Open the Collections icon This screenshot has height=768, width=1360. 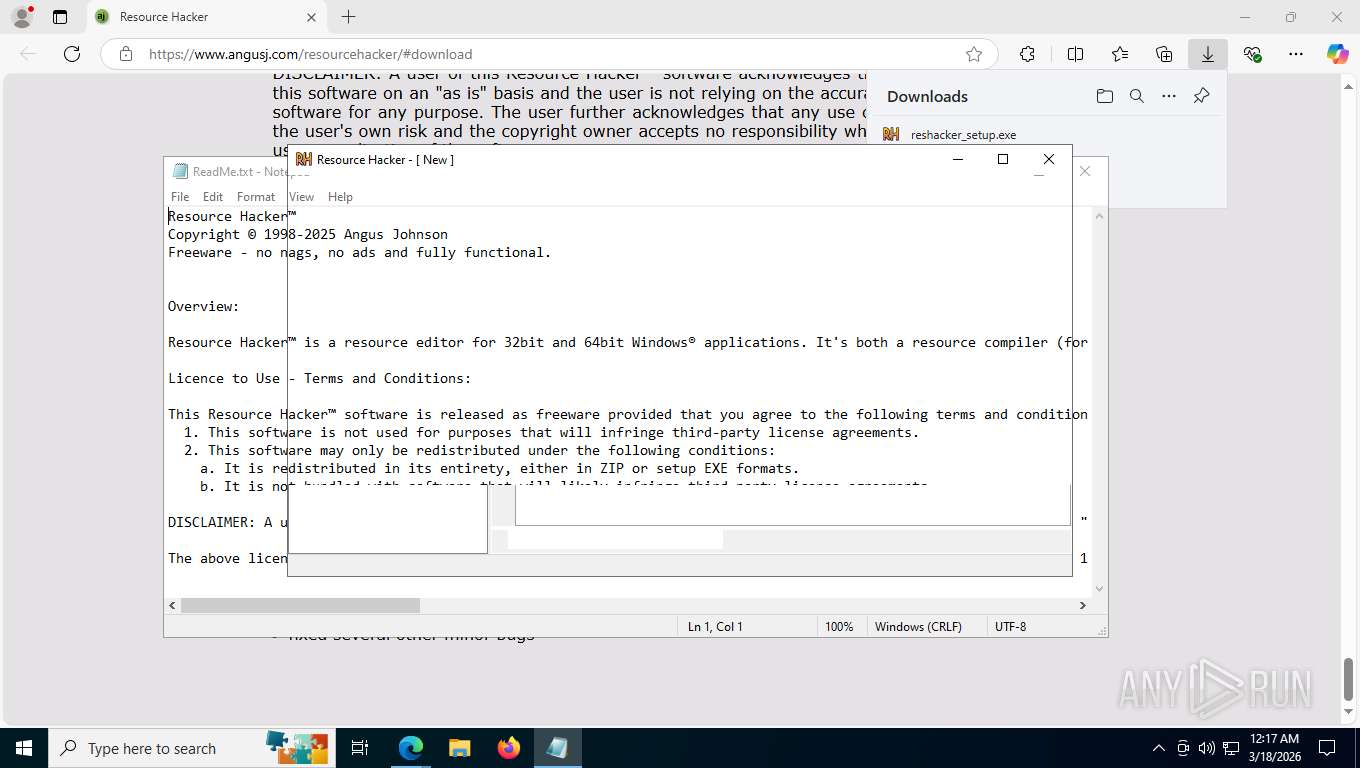click(1164, 54)
